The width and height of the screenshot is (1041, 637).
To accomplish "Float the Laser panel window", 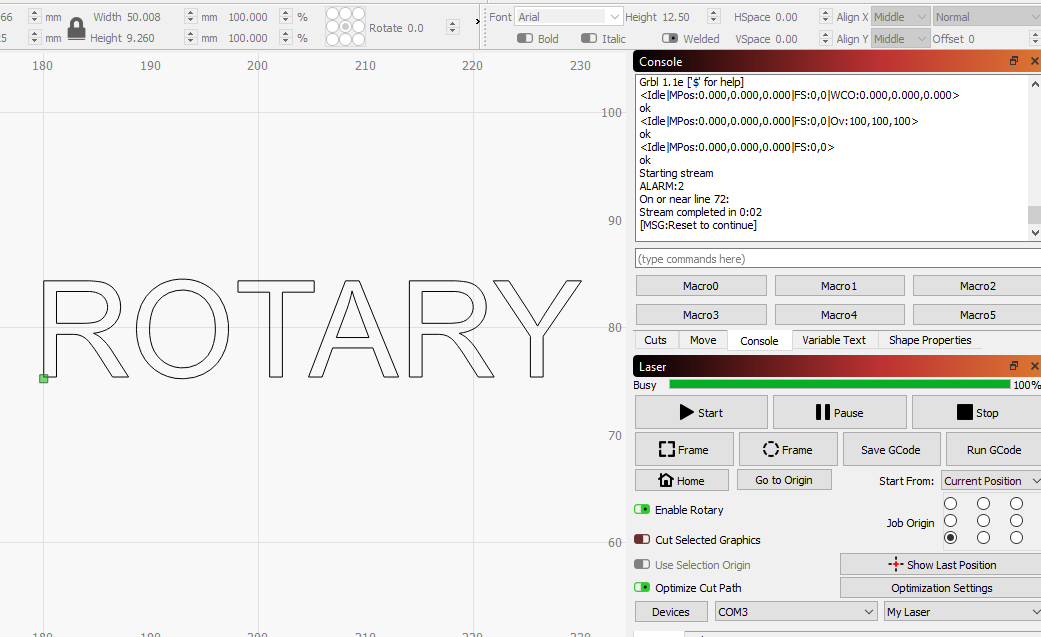I will coord(1014,366).
